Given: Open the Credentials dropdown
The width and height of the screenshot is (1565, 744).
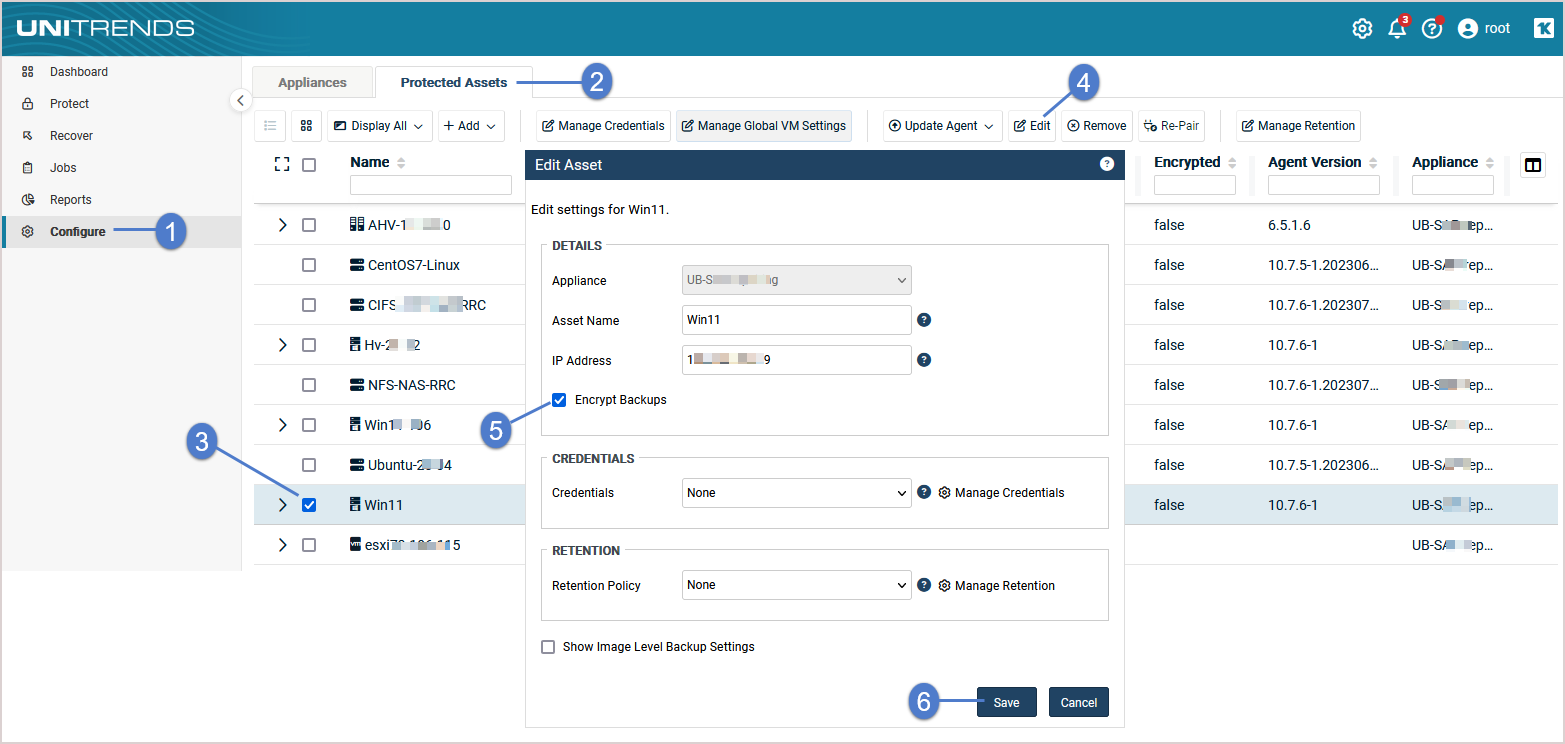Looking at the screenshot, I should click(x=797, y=493).
